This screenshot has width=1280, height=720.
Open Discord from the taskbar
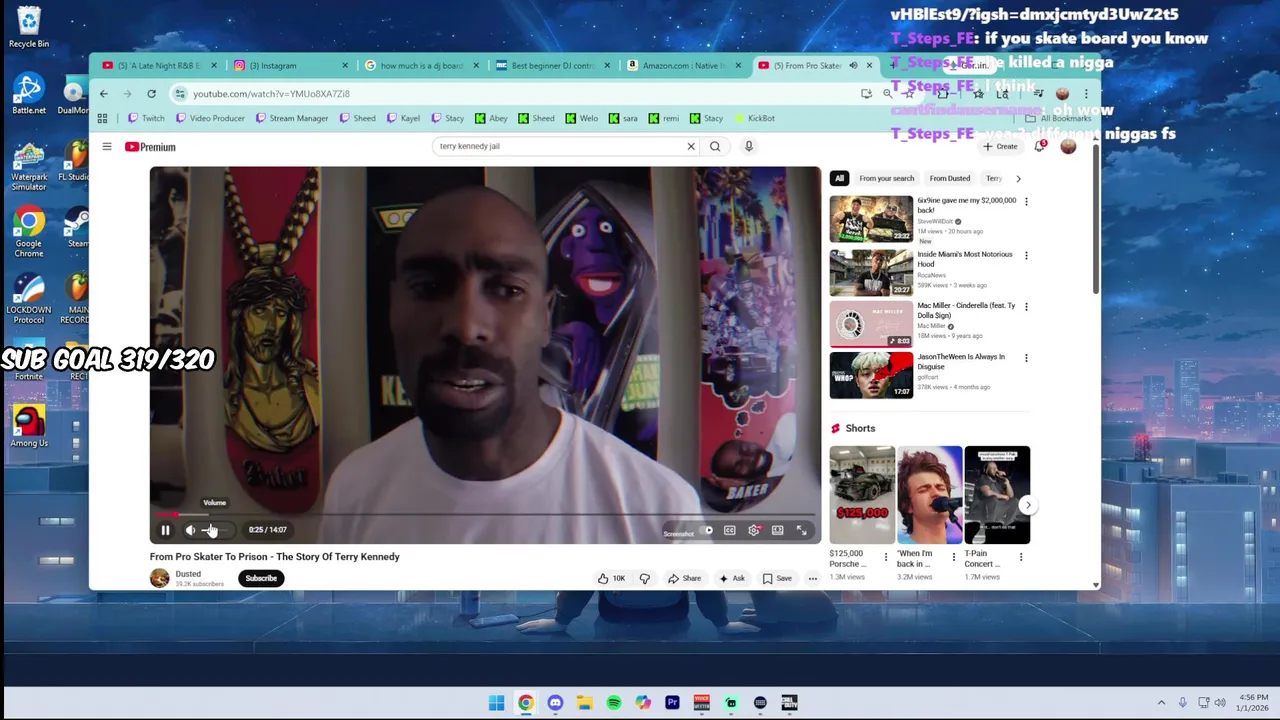(555, 703)
